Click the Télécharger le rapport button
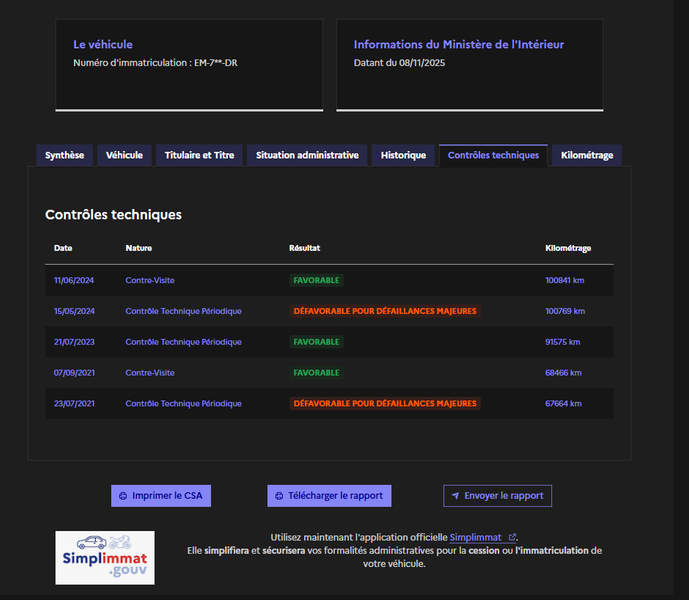The width and height of the screenshot is (689, 600). [329, 496]
